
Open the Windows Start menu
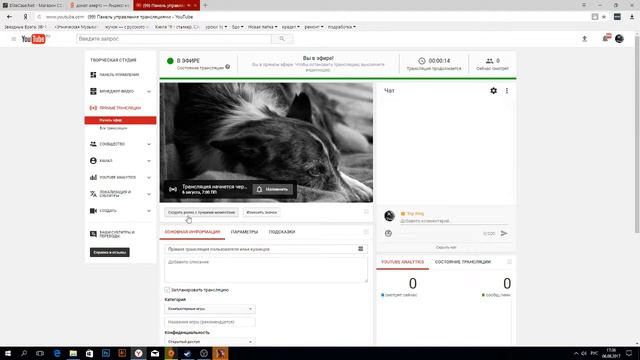pos(7,353)
